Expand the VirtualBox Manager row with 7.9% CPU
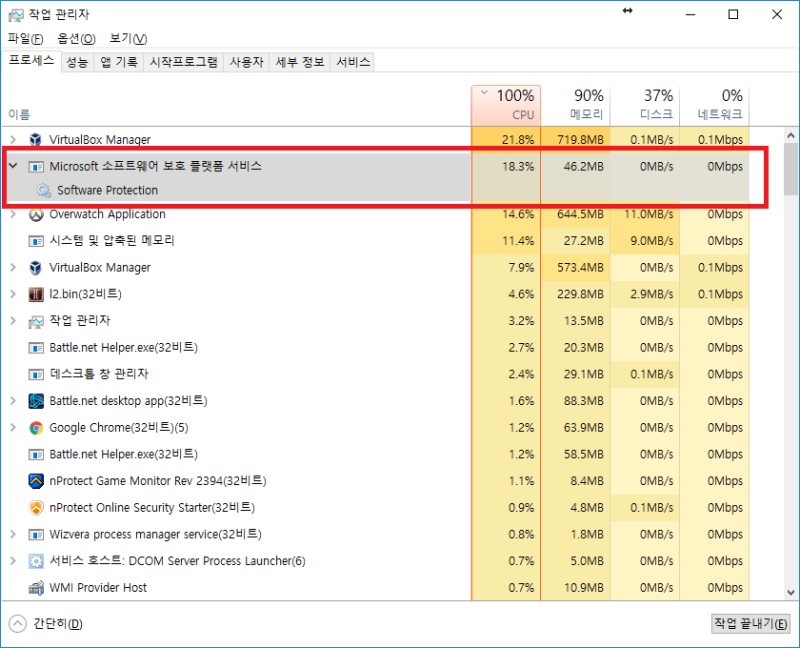This screenshot has height=648, width=800. point(13,267)
